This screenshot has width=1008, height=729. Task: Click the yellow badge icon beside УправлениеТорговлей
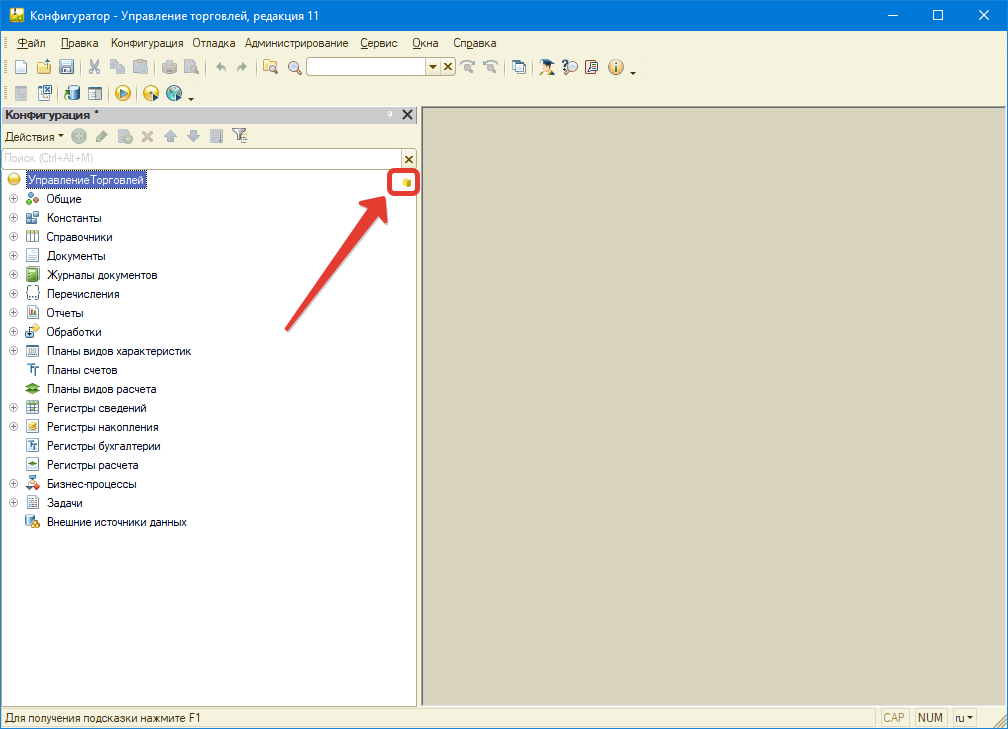[406, 182]
